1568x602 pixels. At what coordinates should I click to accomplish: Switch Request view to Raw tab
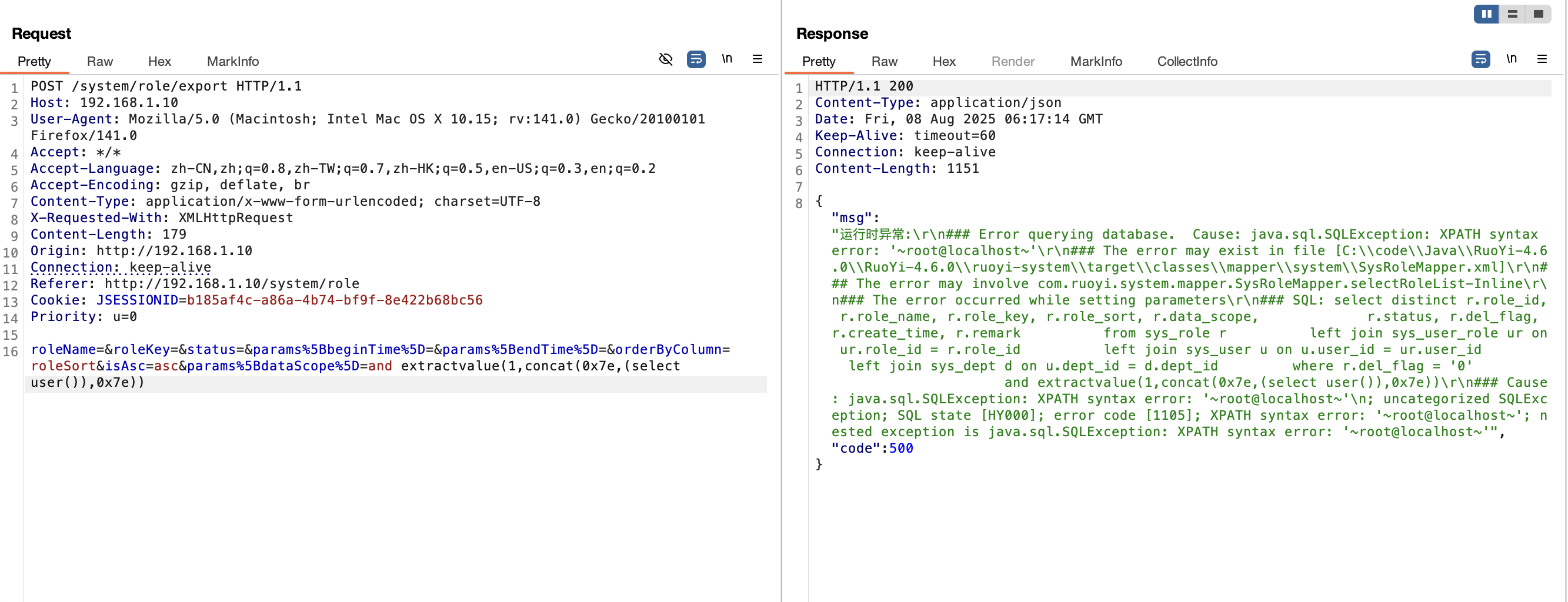coord(100,62)
